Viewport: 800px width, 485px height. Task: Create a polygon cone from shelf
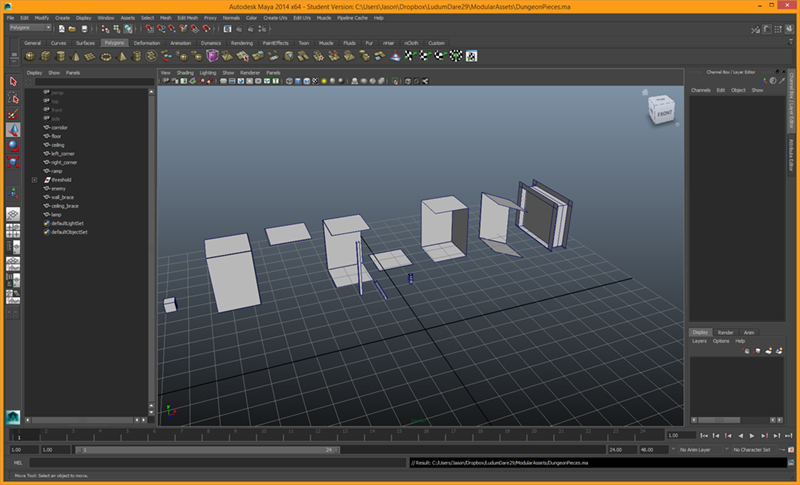tap(76, 56)
